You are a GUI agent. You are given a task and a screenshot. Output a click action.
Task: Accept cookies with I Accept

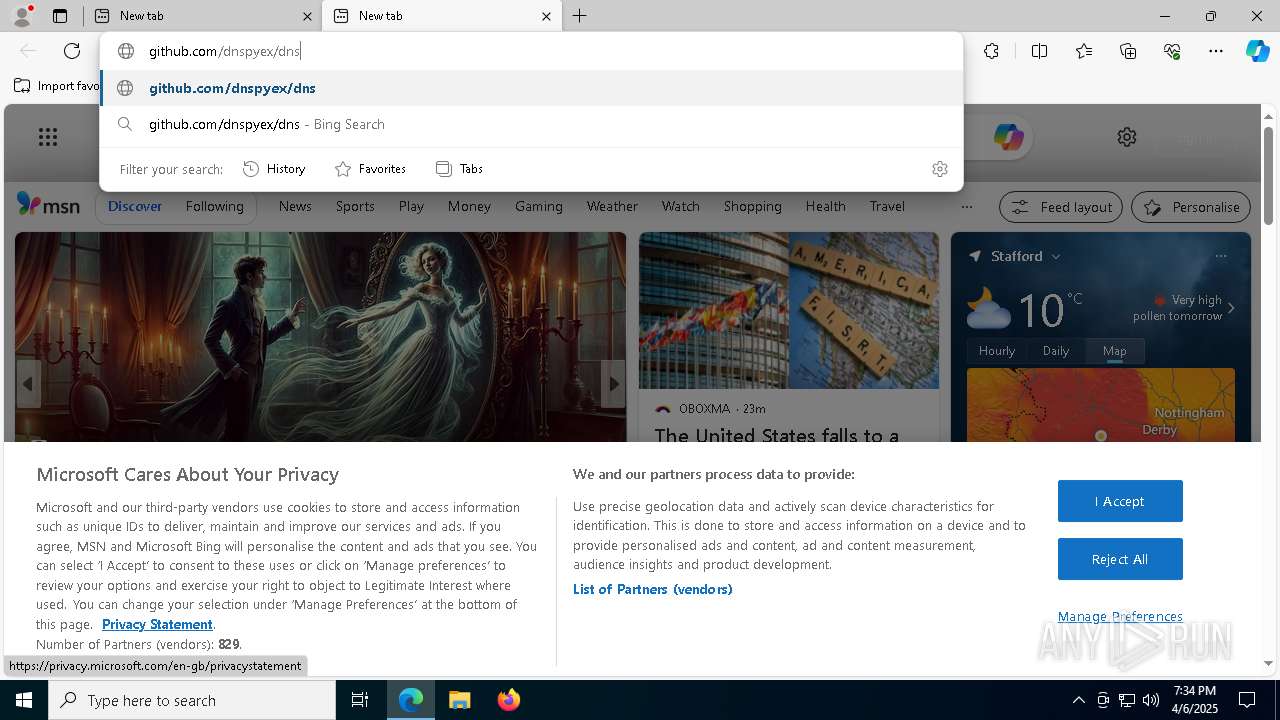point(1120,501)
